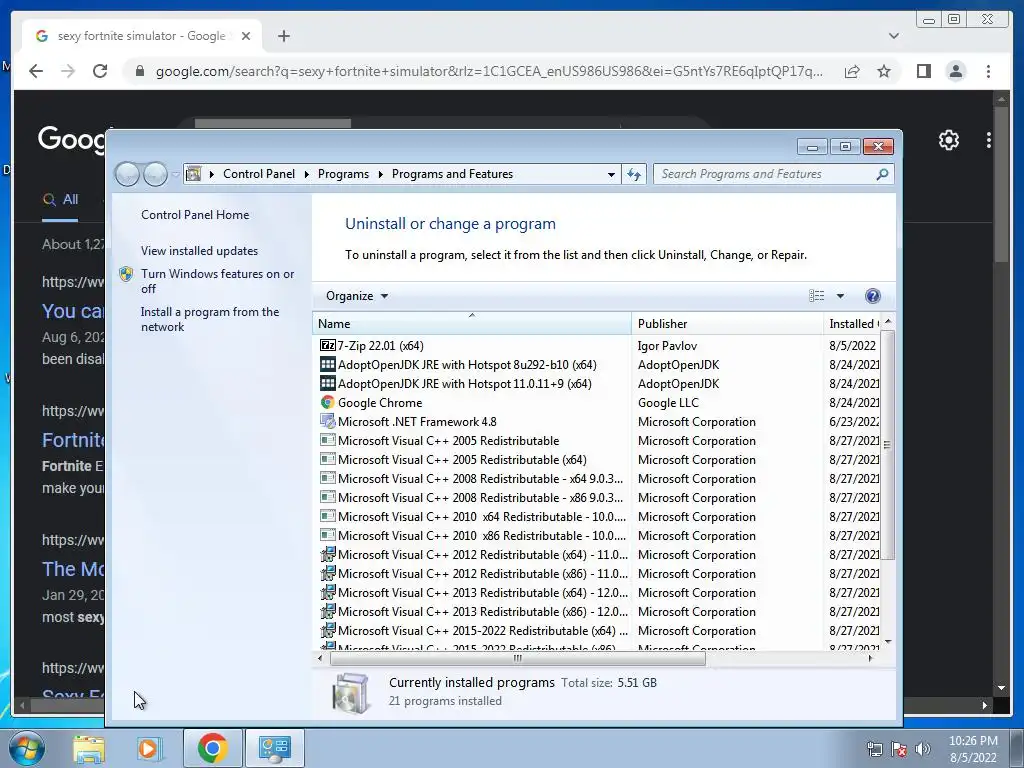Open the Chrome profile avatar
Screen dimensions: 1024x768
tap(955, 71)
